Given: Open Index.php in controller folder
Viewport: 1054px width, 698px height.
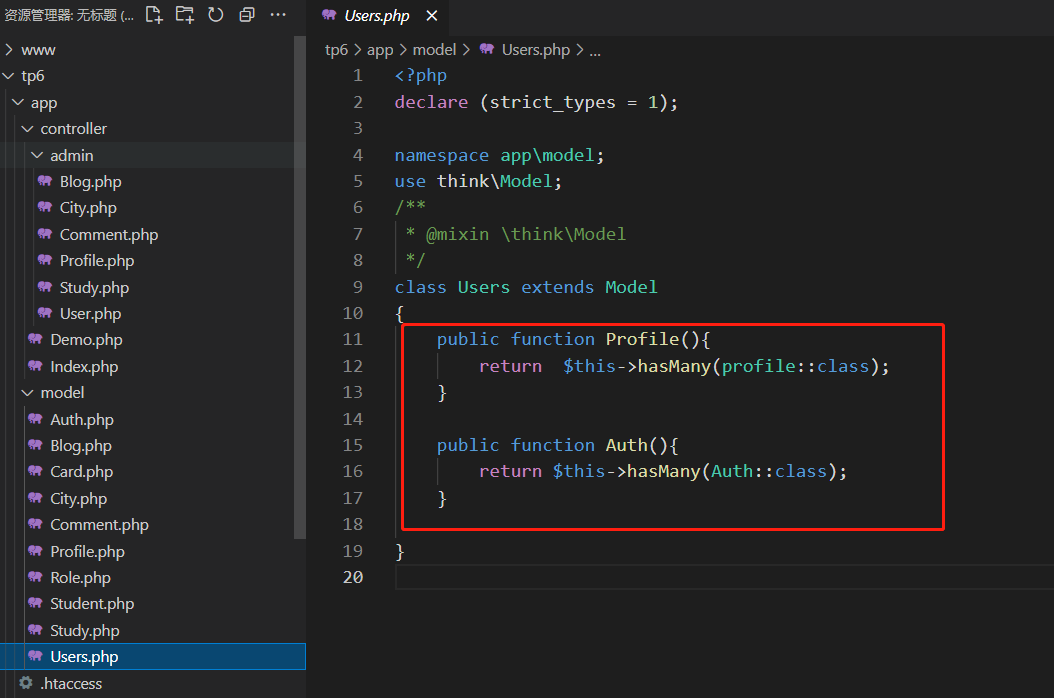Looking at the screenshot, I should (84, 366).
